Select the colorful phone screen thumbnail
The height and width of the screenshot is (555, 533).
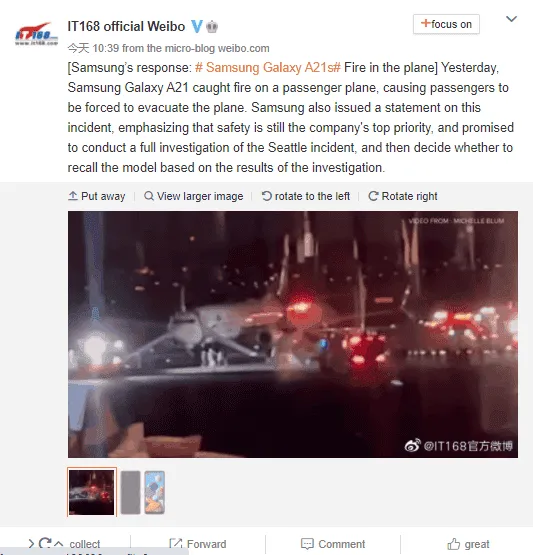(155, 492)
